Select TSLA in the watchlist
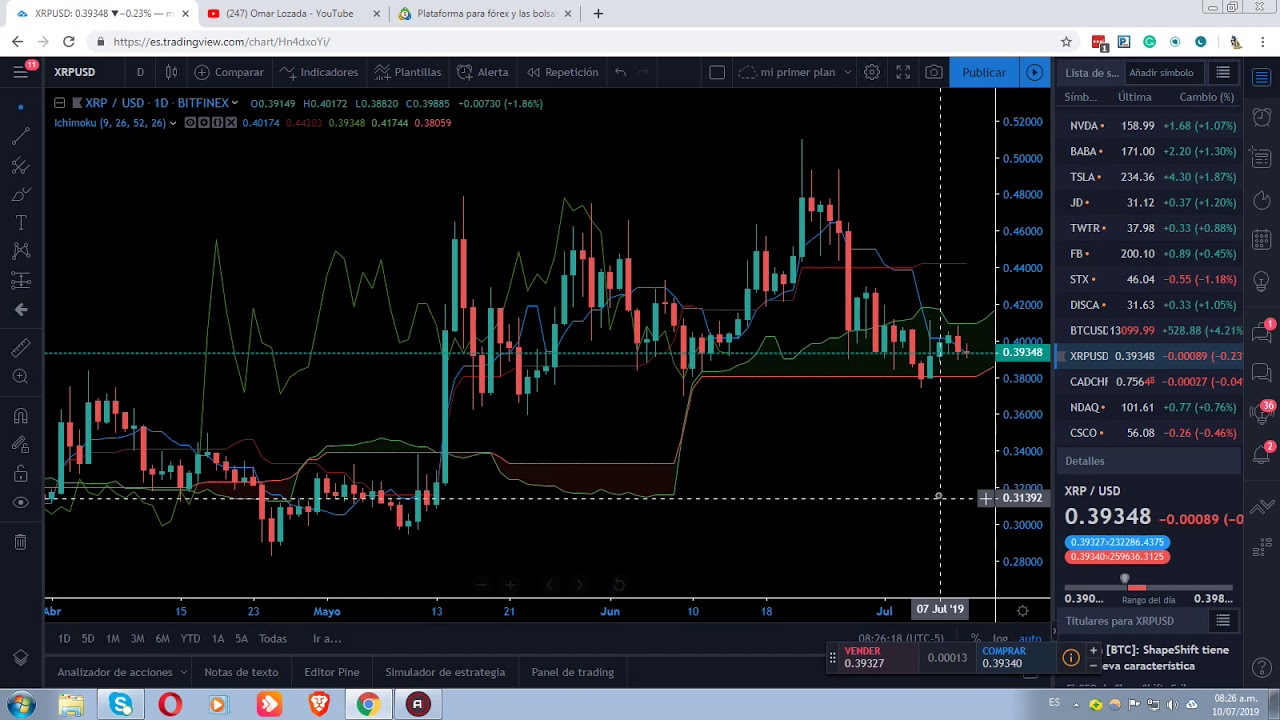The height and width of the screenshot is (720, 1280). [x=1150, y=177]
